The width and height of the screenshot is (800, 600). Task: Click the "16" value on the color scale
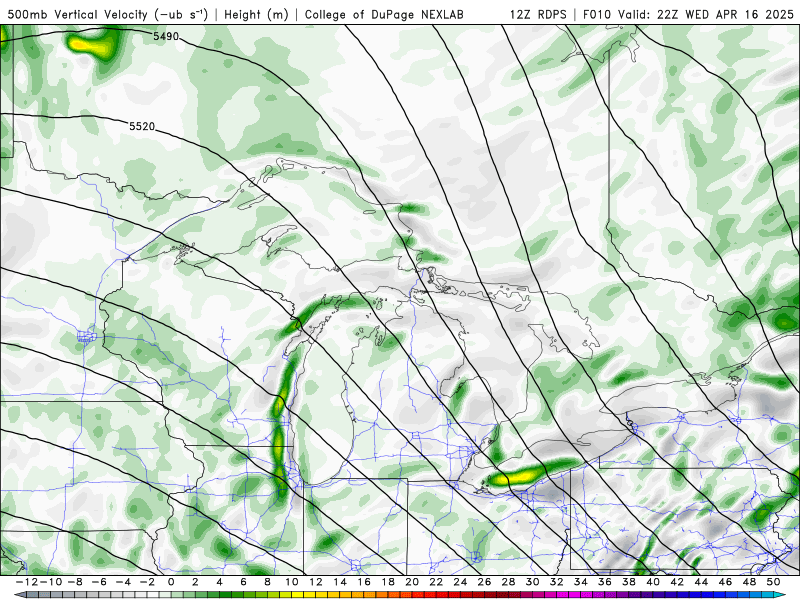click(x=364, y=582)
